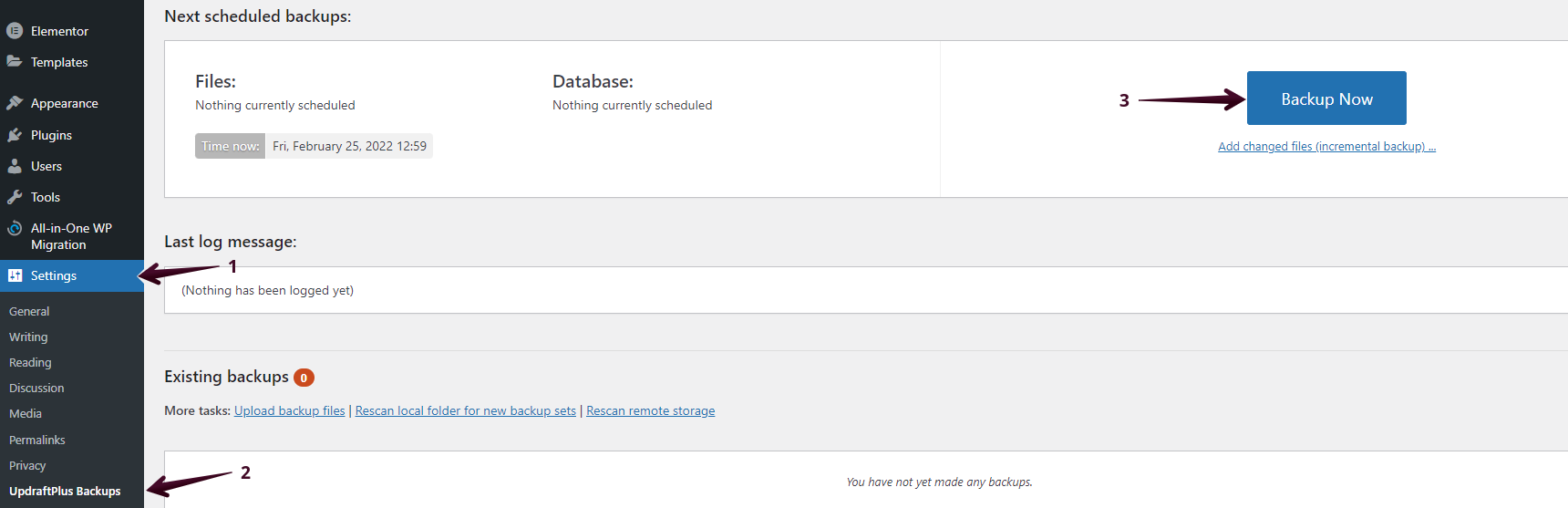
Task: Open Permalinks settings submenu item
Action: 37,441
